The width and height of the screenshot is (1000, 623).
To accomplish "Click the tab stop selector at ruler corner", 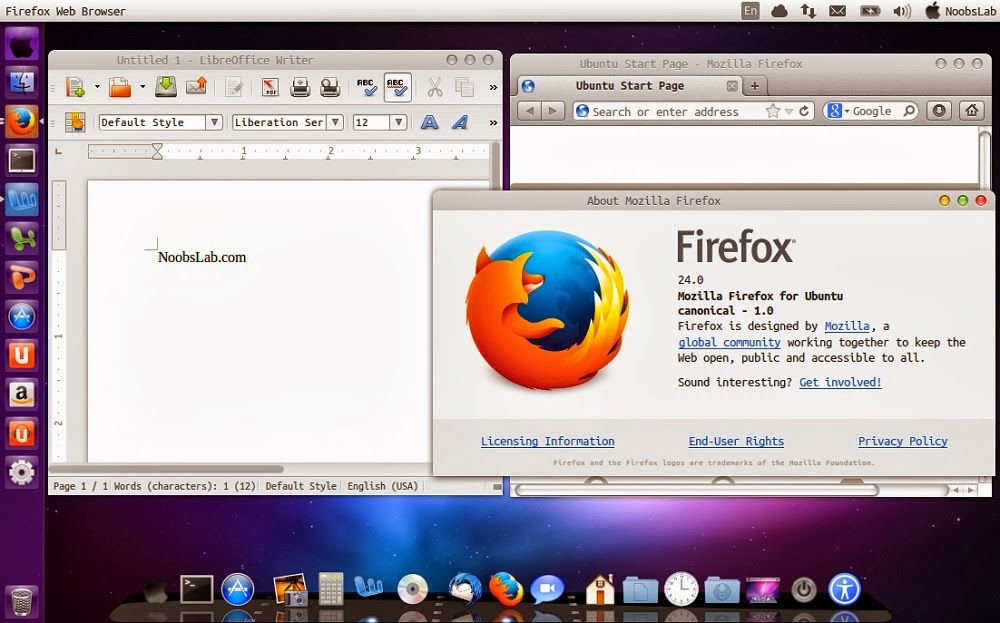I will pos(59,151).
